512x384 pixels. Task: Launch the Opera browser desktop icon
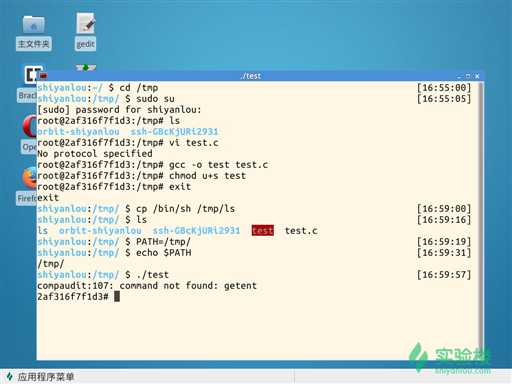(x=29, y=134)
